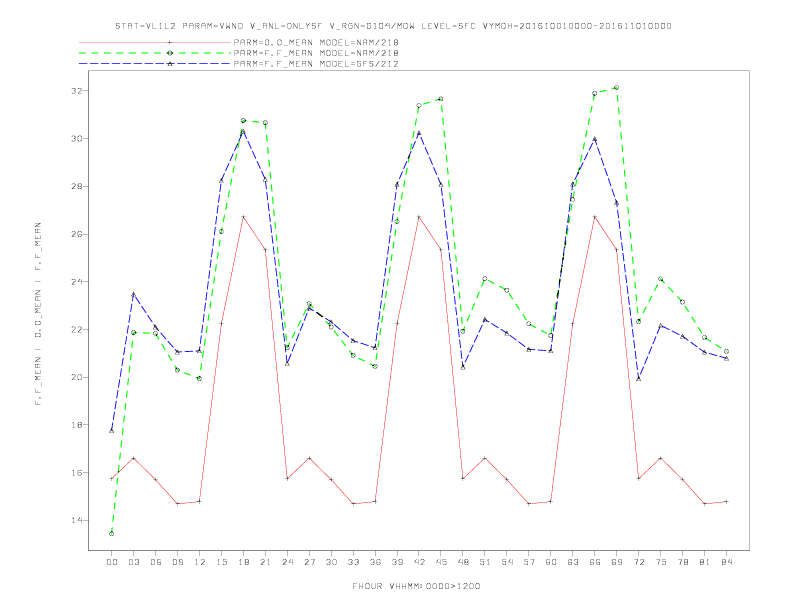The width and height of the screenshot is (792, 612).
Task: Click y-axis tick label 24
Action: pos(77,282)
